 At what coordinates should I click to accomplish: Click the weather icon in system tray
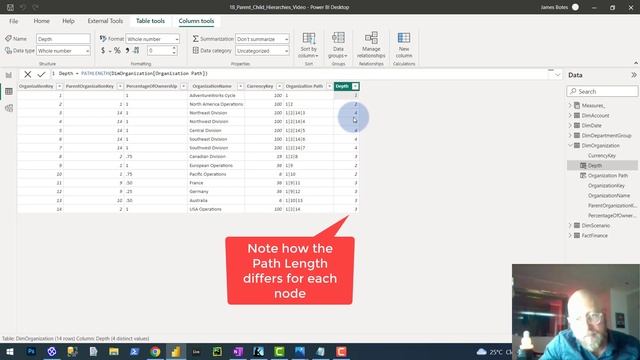[482, 351]
